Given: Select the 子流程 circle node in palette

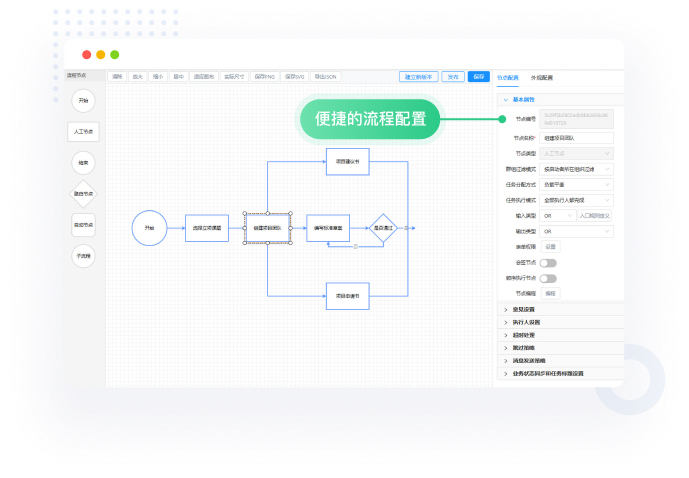Looking at the screenshot, I should (x=84, y=256).
